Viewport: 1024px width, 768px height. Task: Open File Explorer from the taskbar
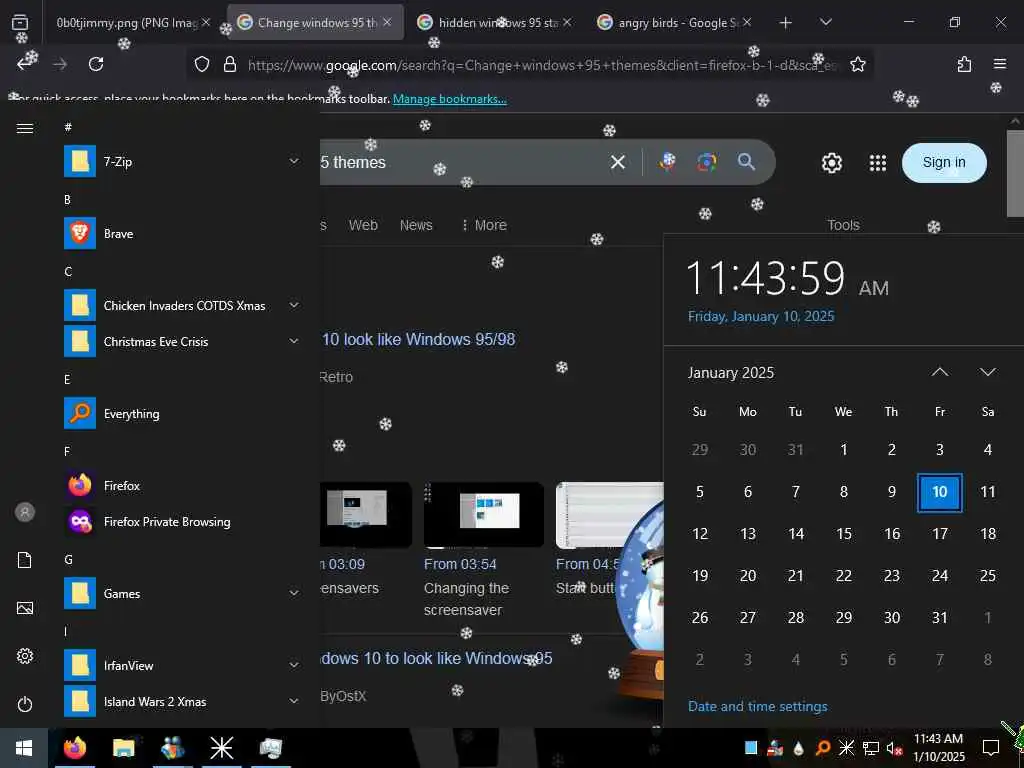point(123,748)
